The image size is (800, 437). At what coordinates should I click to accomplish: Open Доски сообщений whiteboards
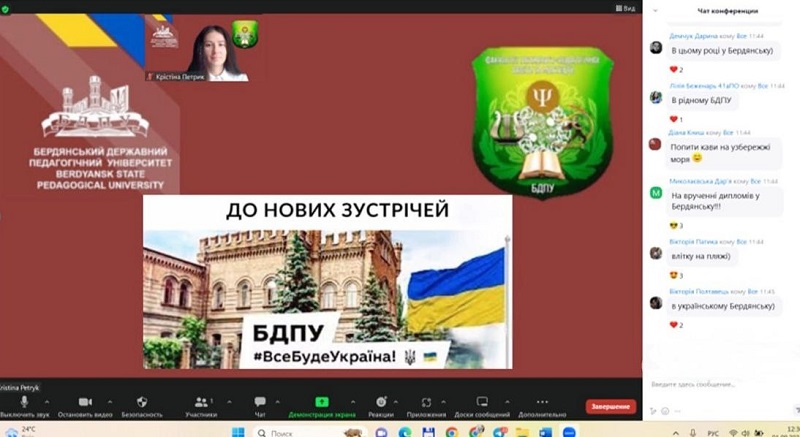click(482, 406)
